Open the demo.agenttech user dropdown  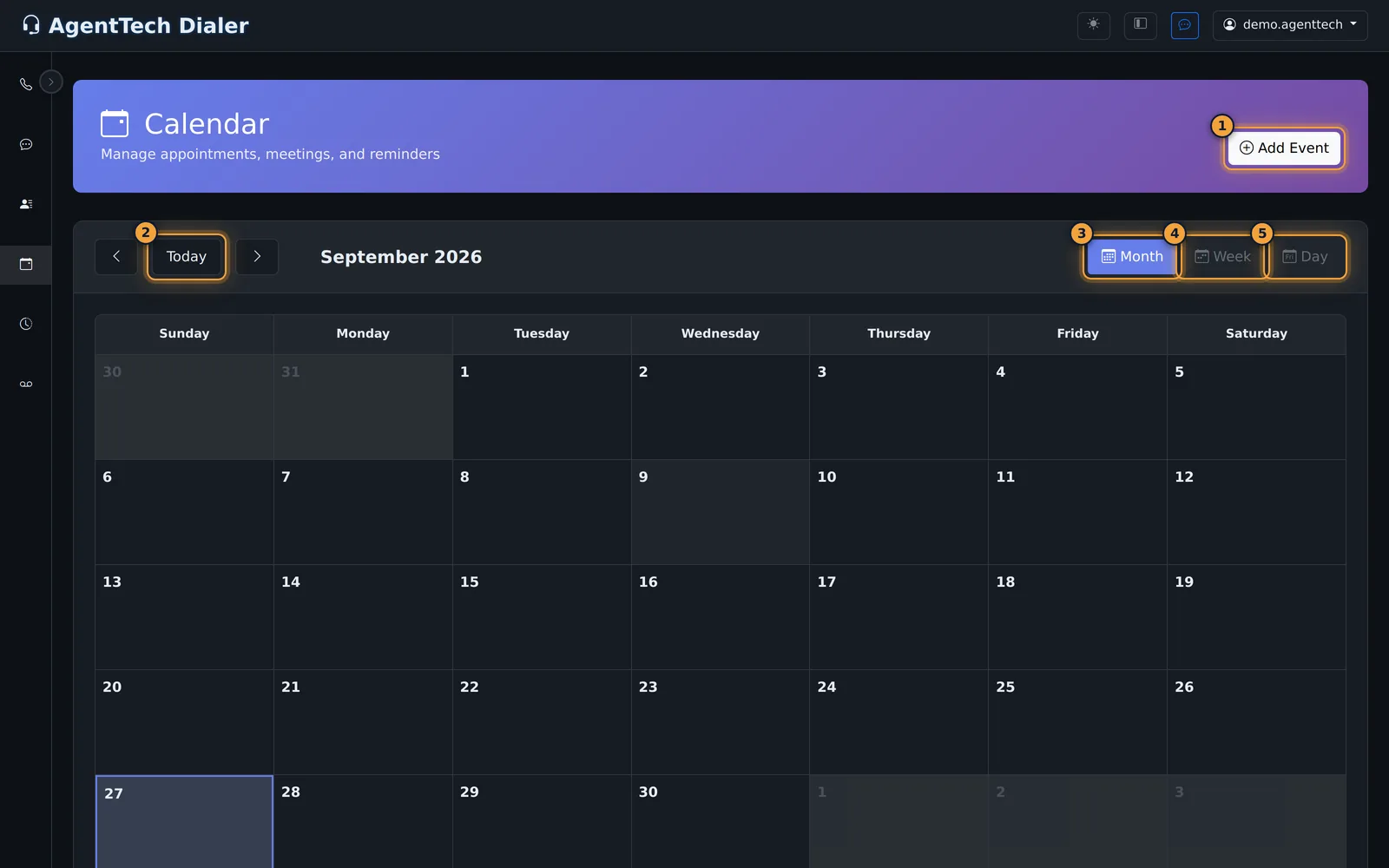[x=1290, y=25]
